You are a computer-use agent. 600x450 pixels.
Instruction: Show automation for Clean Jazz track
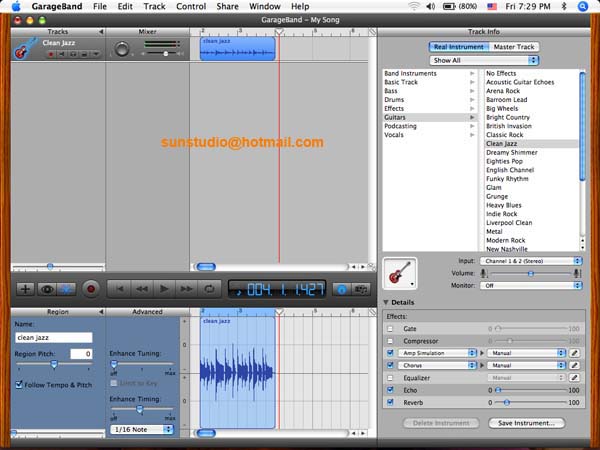(96, 54)
